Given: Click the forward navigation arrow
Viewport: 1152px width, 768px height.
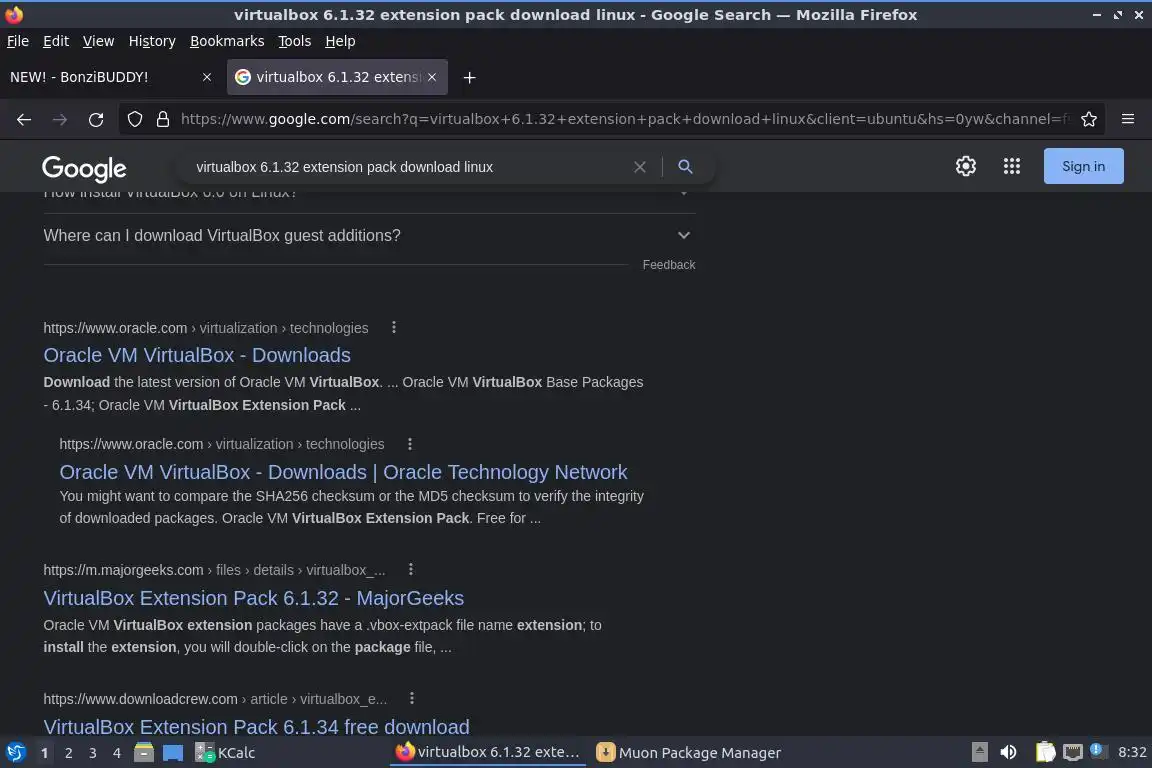Looking at the screenshot, I should coord(60,119).
